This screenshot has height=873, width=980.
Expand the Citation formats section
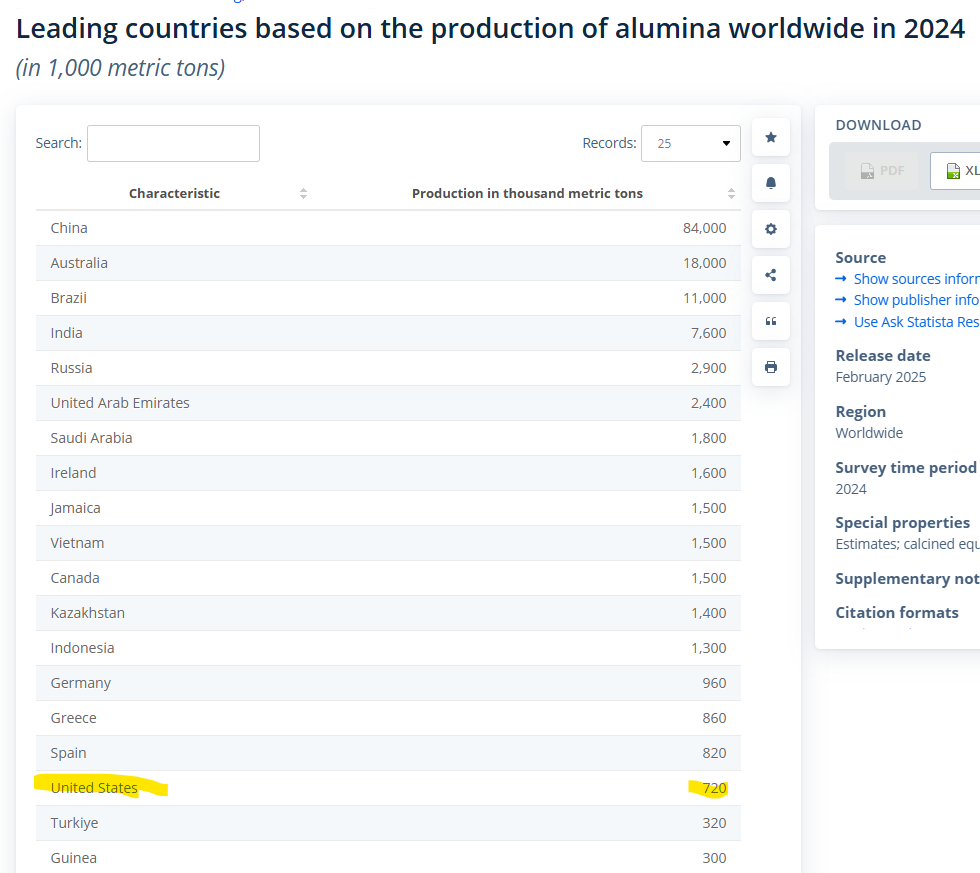pos(897,612)
